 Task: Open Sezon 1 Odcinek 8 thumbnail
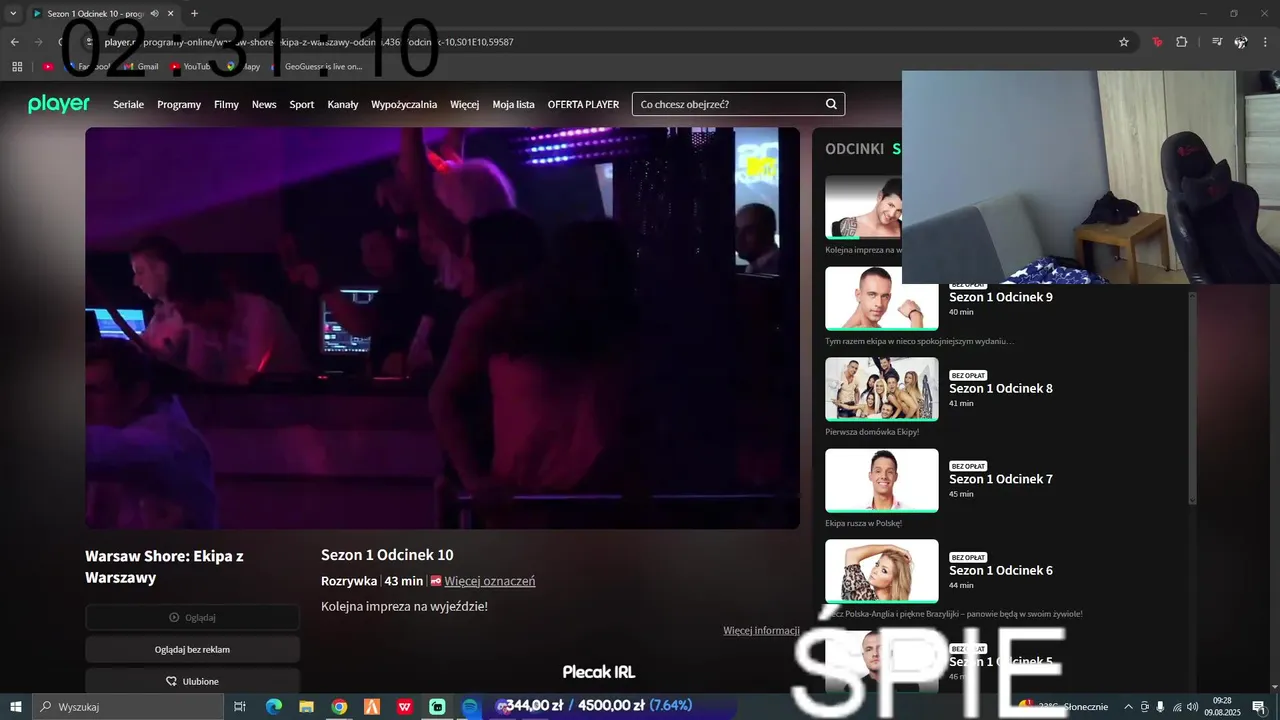click(882, 389)
